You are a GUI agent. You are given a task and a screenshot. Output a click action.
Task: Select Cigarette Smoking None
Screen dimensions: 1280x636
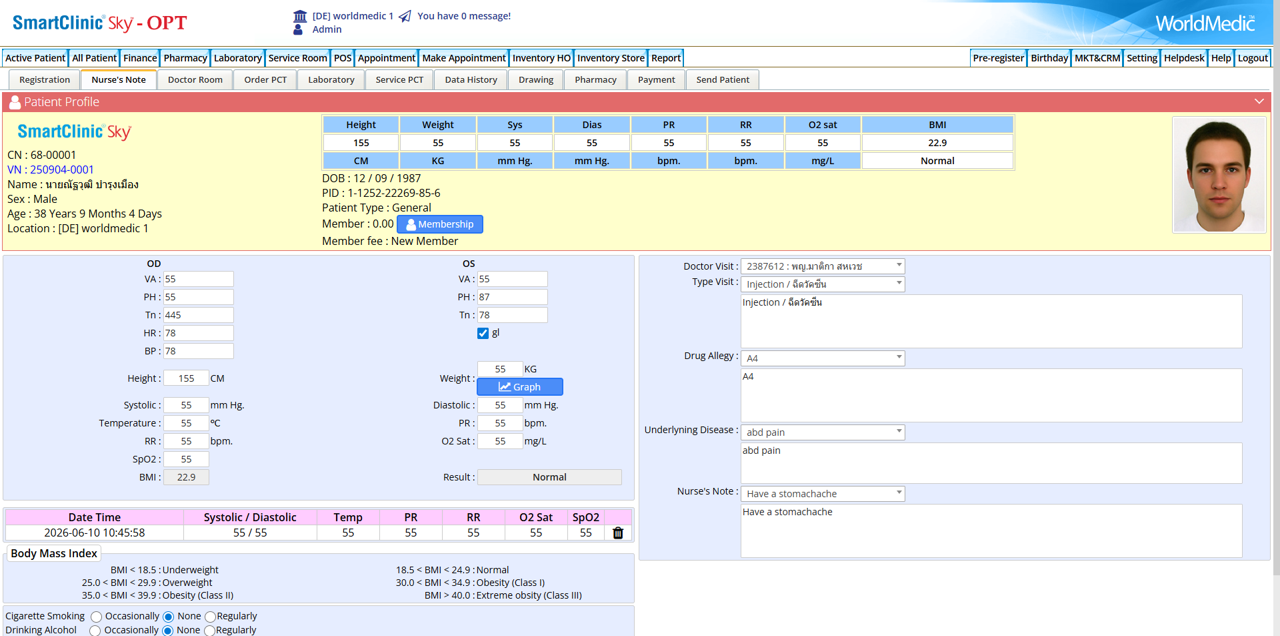[x=168, y=617]
